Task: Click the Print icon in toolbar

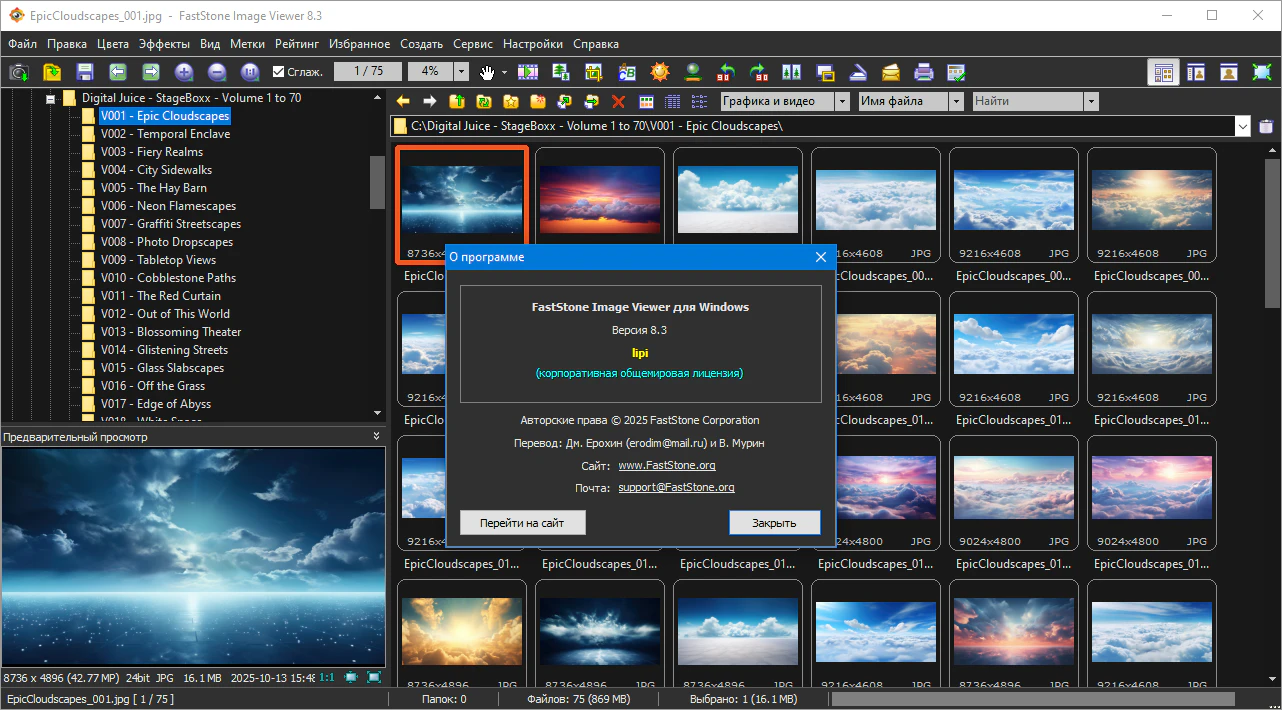Action: point(923,72)
